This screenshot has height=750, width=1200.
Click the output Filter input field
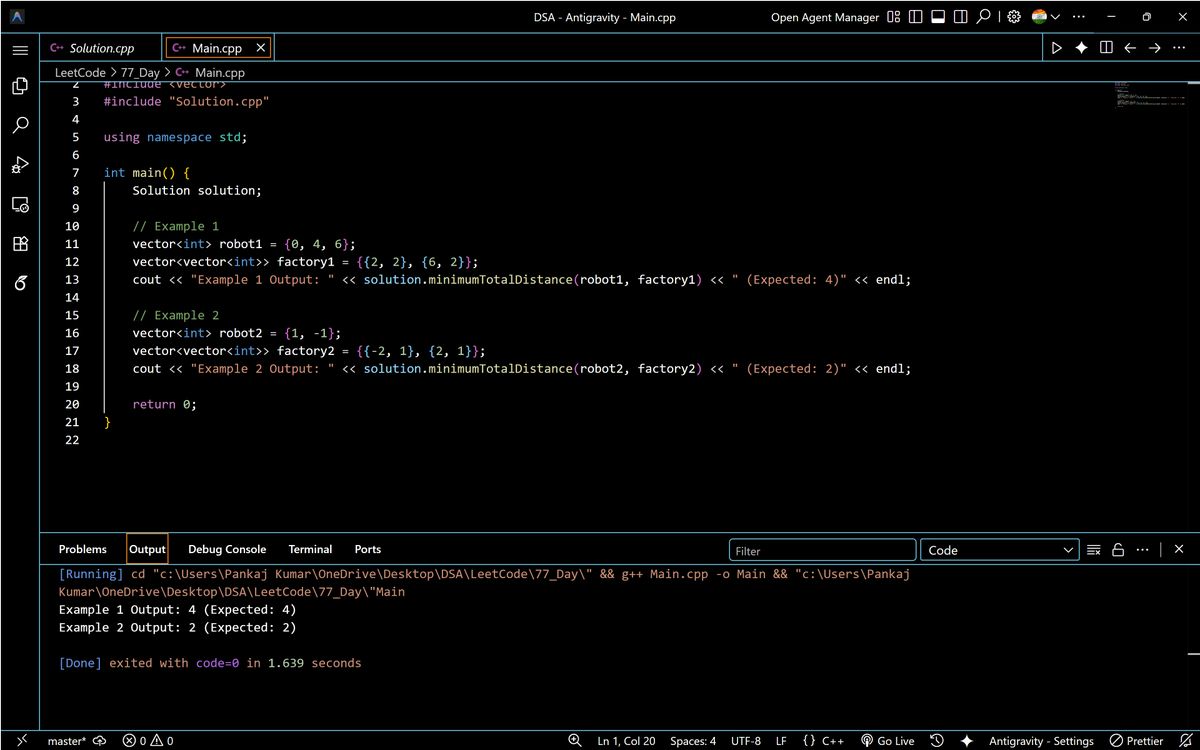click(x=822, y=550)
